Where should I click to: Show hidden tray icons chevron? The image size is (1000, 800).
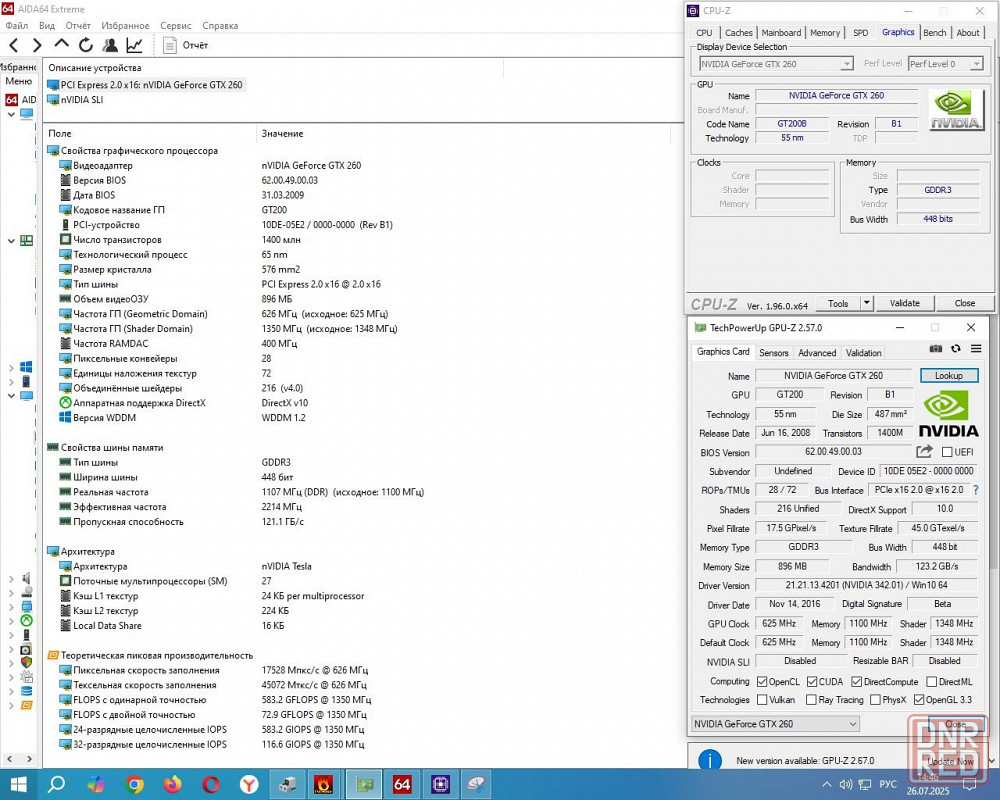click(x=827, y=785)
